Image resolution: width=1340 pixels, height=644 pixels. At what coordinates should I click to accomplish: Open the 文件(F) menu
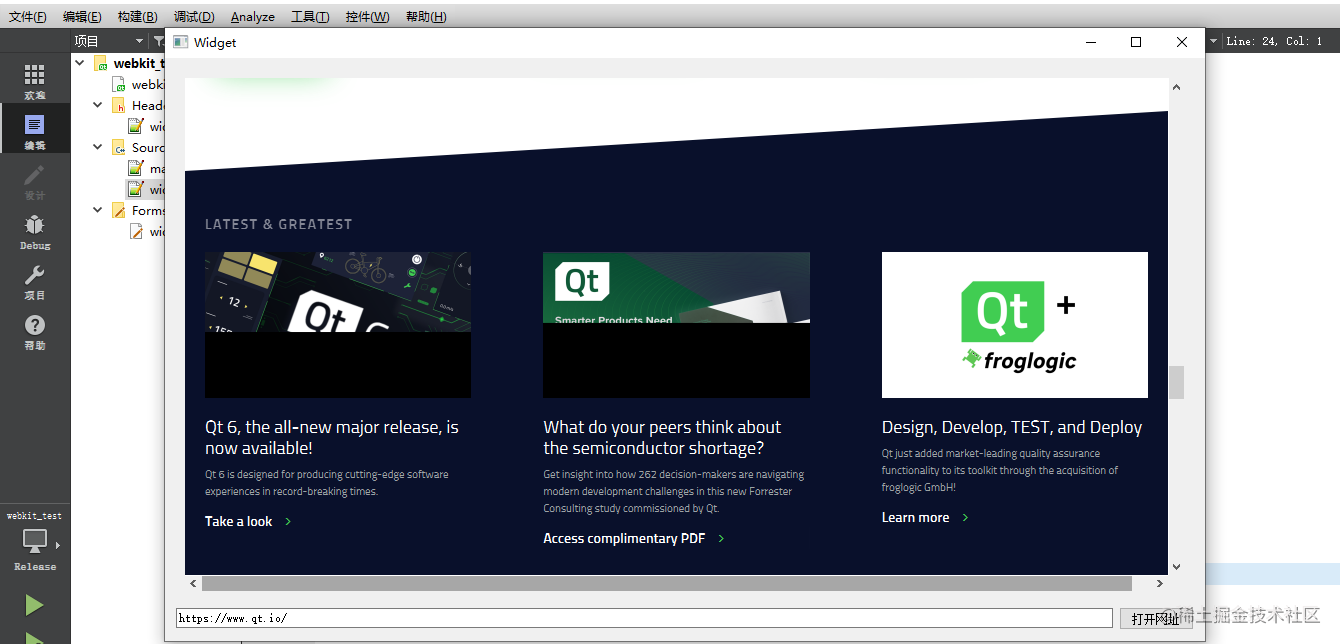point(28,17)
